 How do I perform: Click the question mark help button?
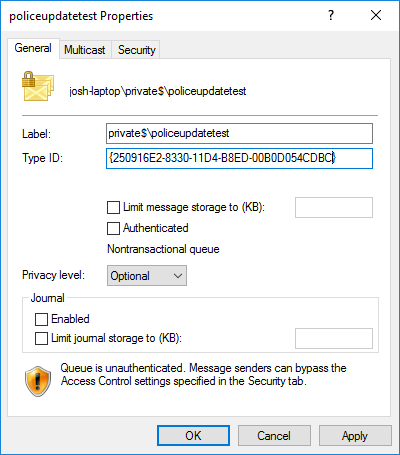click(331, 15)
